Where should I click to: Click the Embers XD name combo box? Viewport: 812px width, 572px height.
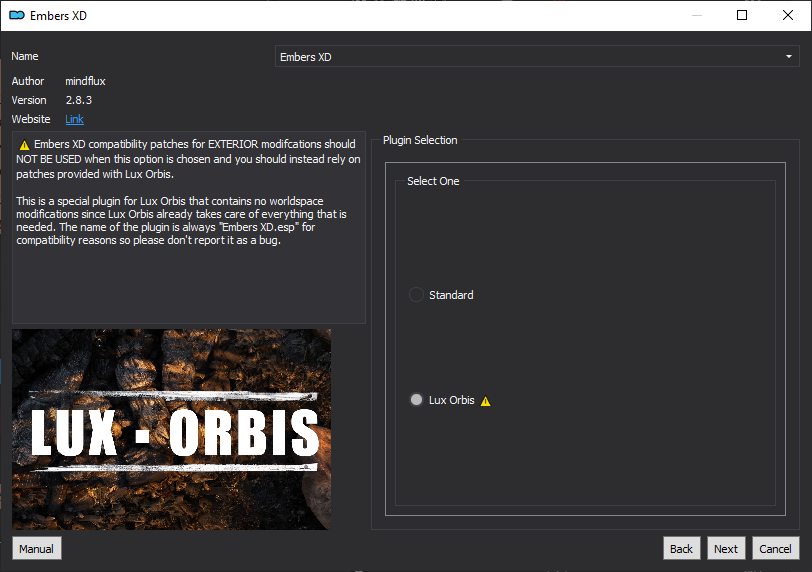click(537, 56)
